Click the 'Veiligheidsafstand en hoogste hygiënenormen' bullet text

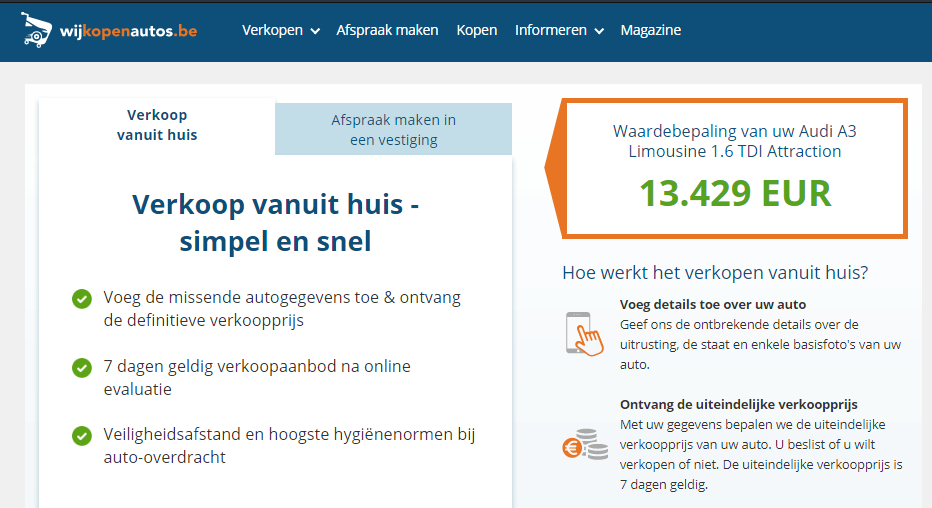pyautogui.click(x=289, y=446)
